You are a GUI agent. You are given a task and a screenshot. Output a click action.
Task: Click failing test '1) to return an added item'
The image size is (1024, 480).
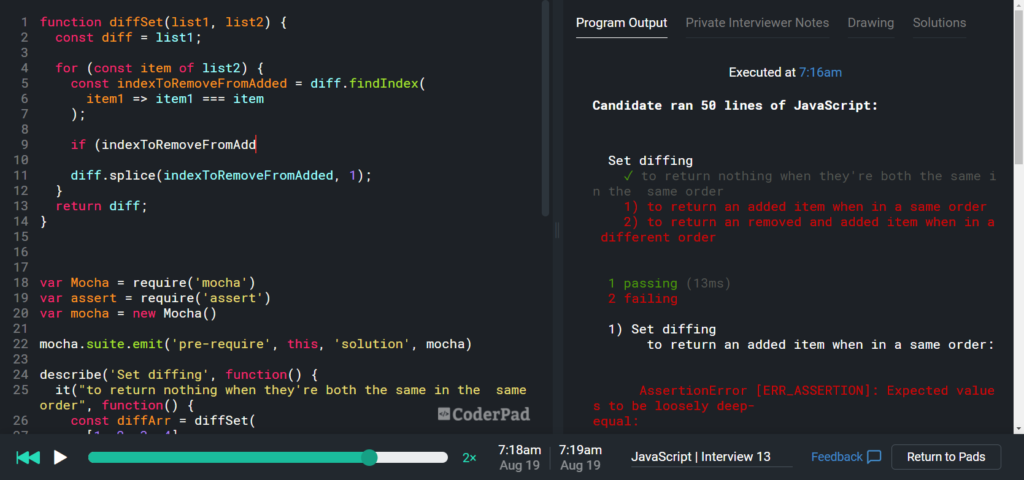pos(805,207)
